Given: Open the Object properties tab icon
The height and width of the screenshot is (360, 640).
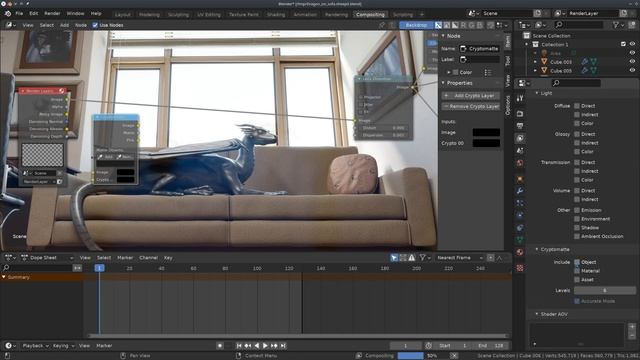Looking at the screenshot, I should [x=520, y=179].
